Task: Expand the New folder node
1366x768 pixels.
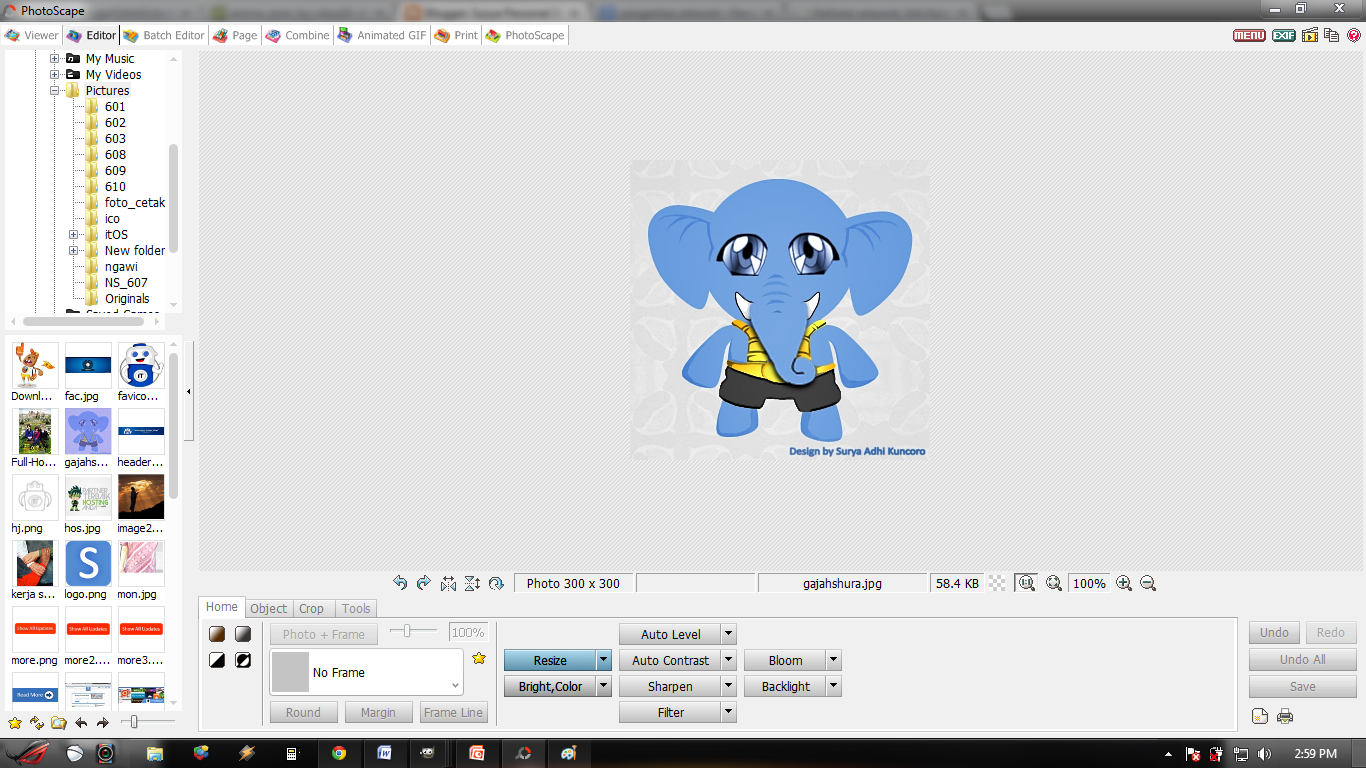Action: [74, 250]
